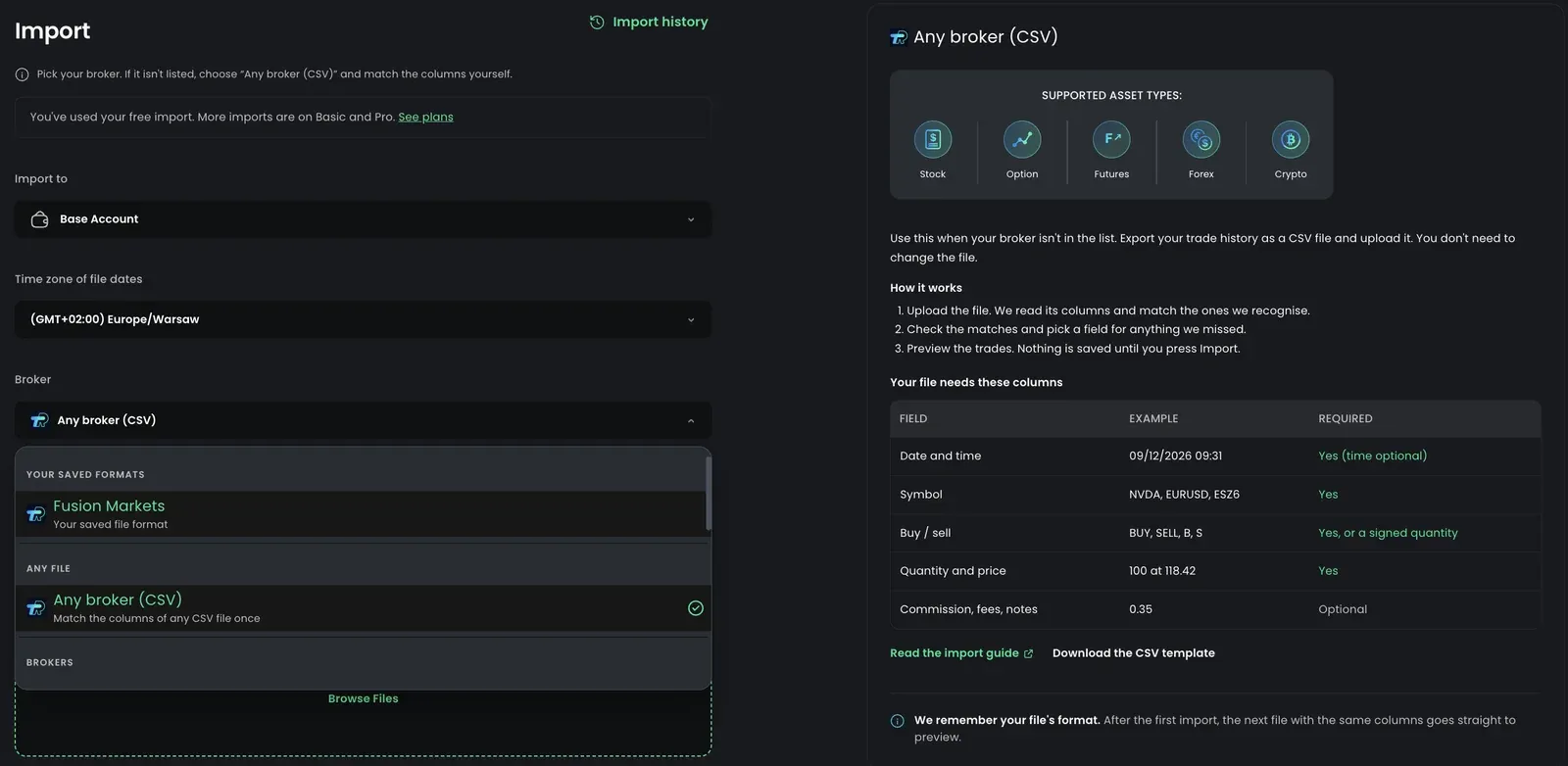The image size is (1568, 766).
Task: Click the 'BROKERS' section header in list
Action: 50,663
